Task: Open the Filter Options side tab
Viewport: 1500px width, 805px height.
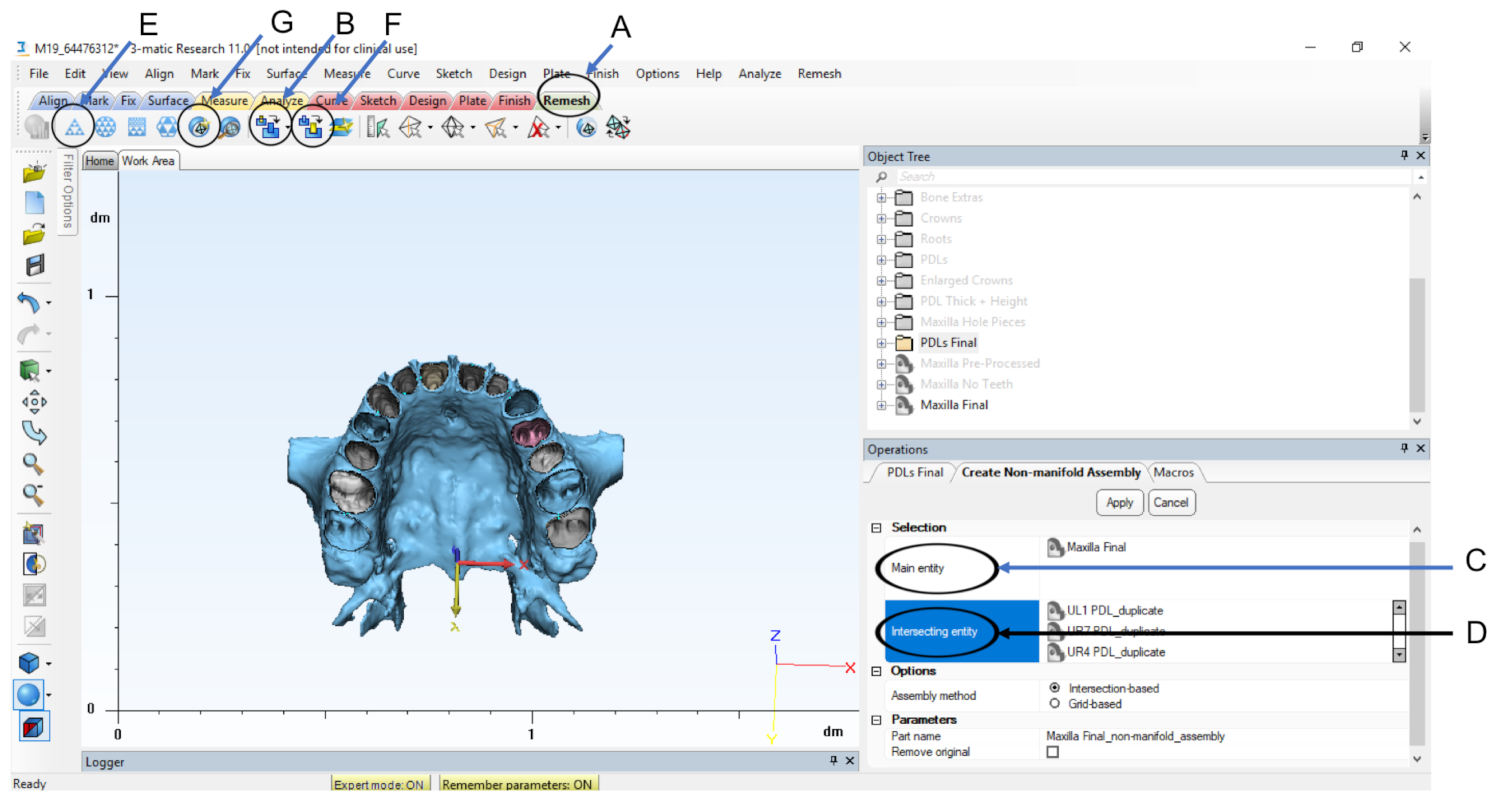Action: pyautogui.click(x=68, y=190)
